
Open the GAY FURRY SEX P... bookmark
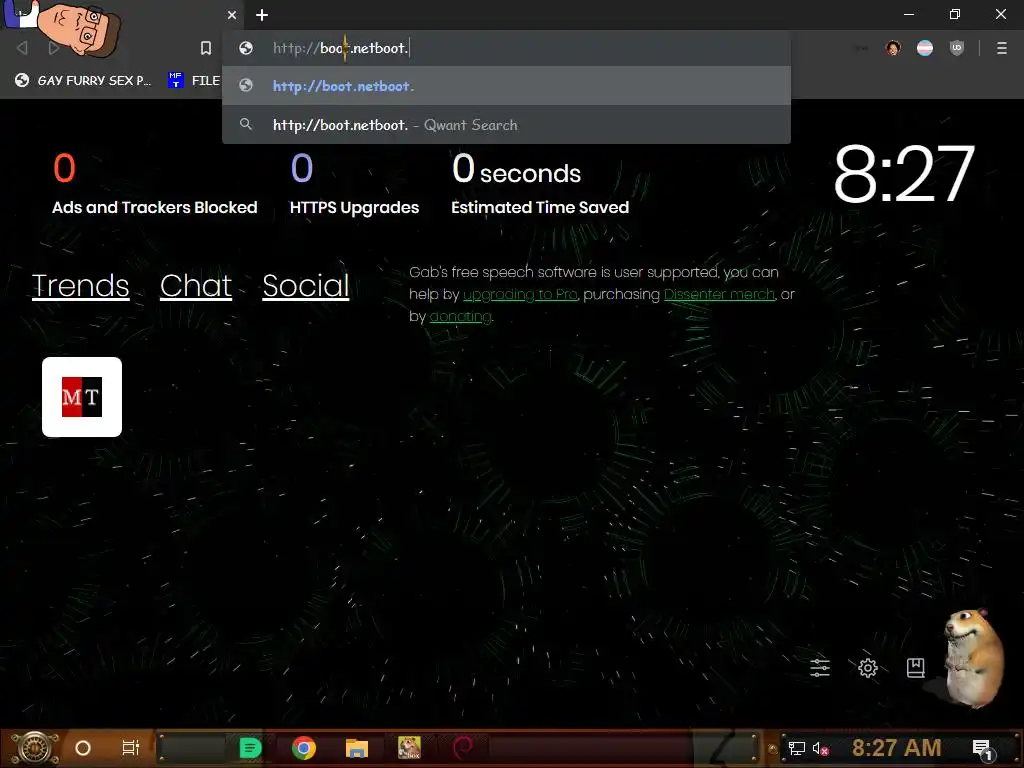(83, 80)
